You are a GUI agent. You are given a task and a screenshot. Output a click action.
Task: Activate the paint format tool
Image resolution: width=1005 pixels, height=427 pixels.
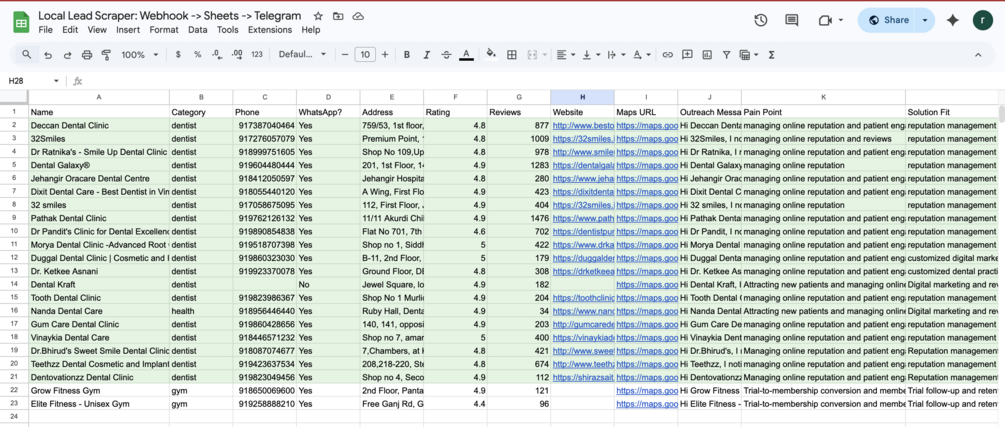coord(106,55)
